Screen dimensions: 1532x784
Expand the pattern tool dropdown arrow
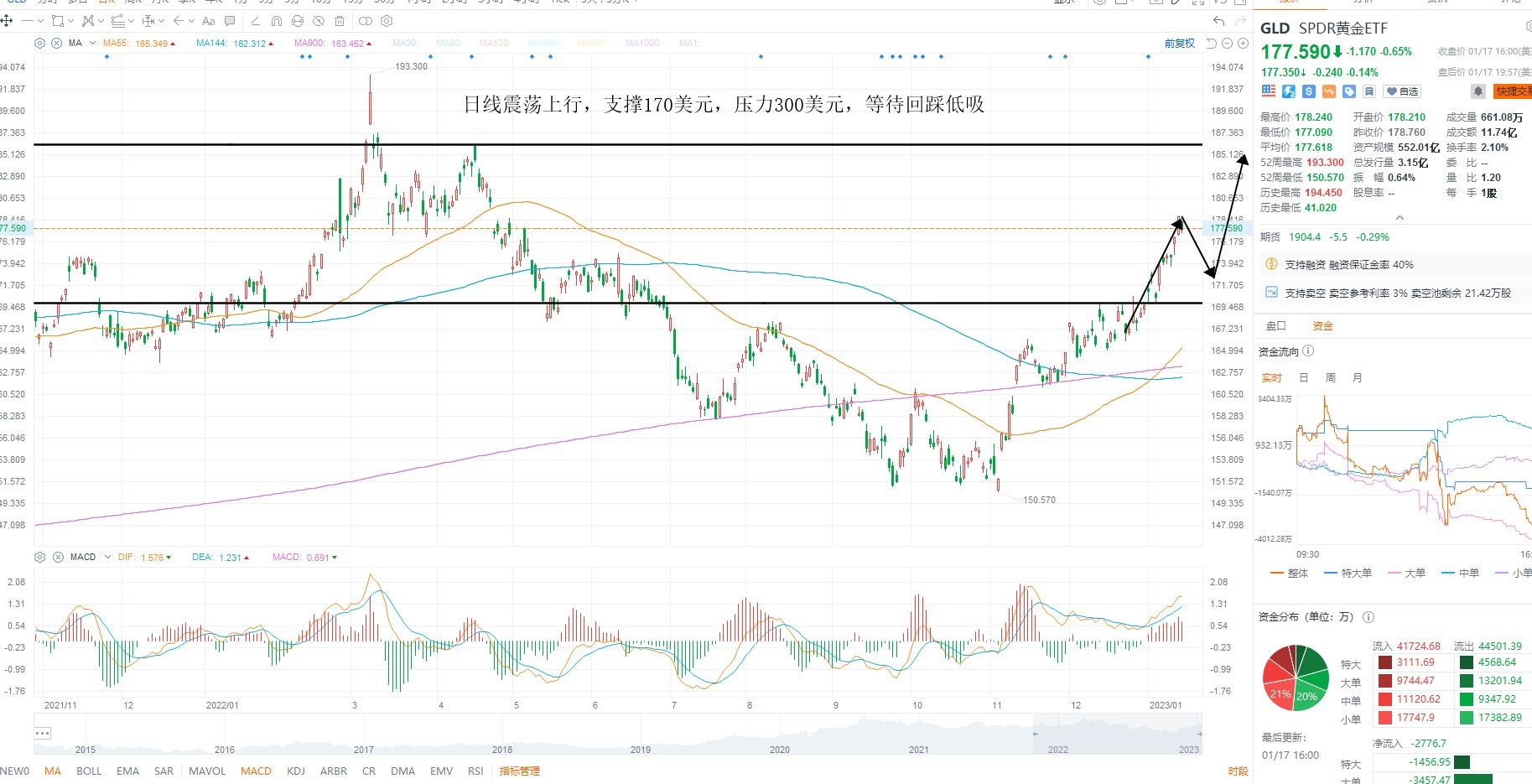pyautogui.click(x=101, y=21)
